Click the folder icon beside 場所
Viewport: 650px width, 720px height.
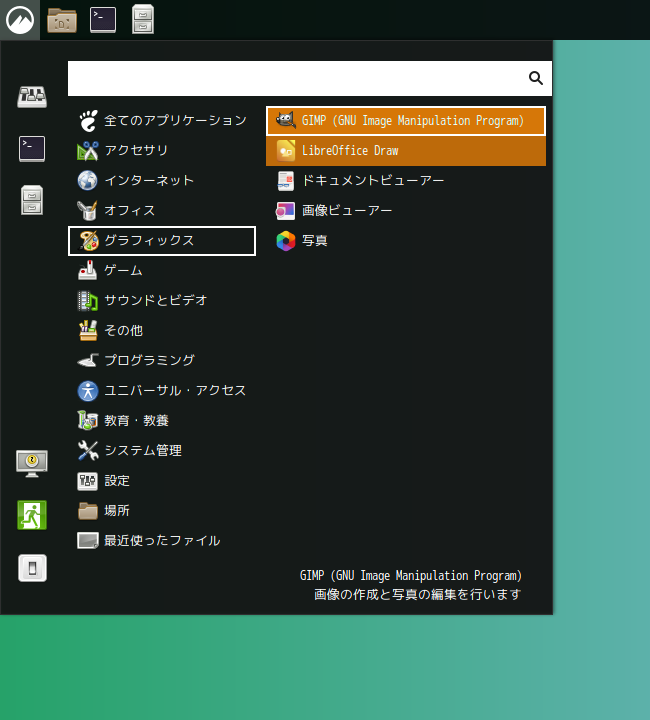point(87,511)
